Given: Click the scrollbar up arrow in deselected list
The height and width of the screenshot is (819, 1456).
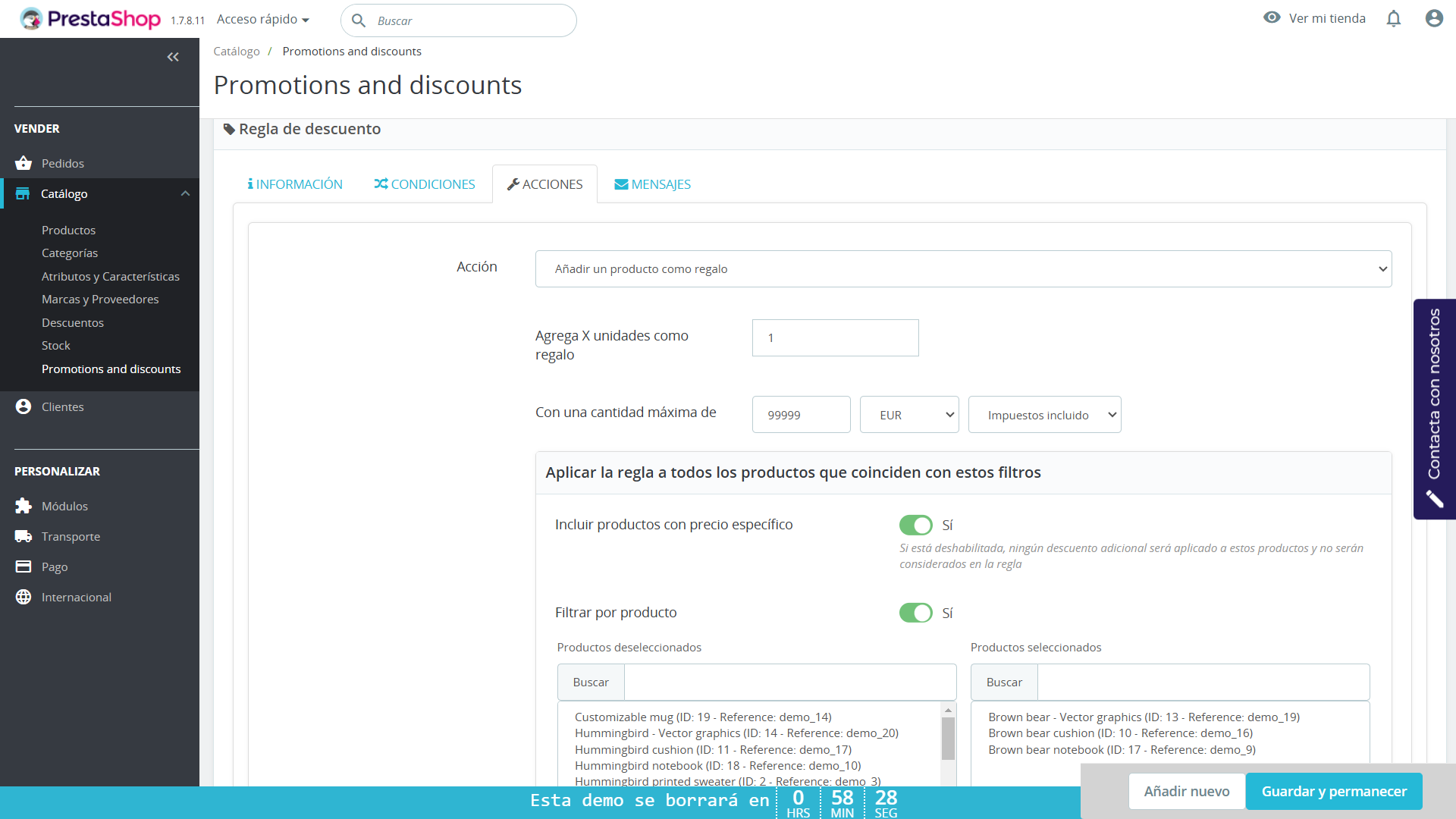Looking at the screenshot, I should pyautogui.click(x=948, y=710).
